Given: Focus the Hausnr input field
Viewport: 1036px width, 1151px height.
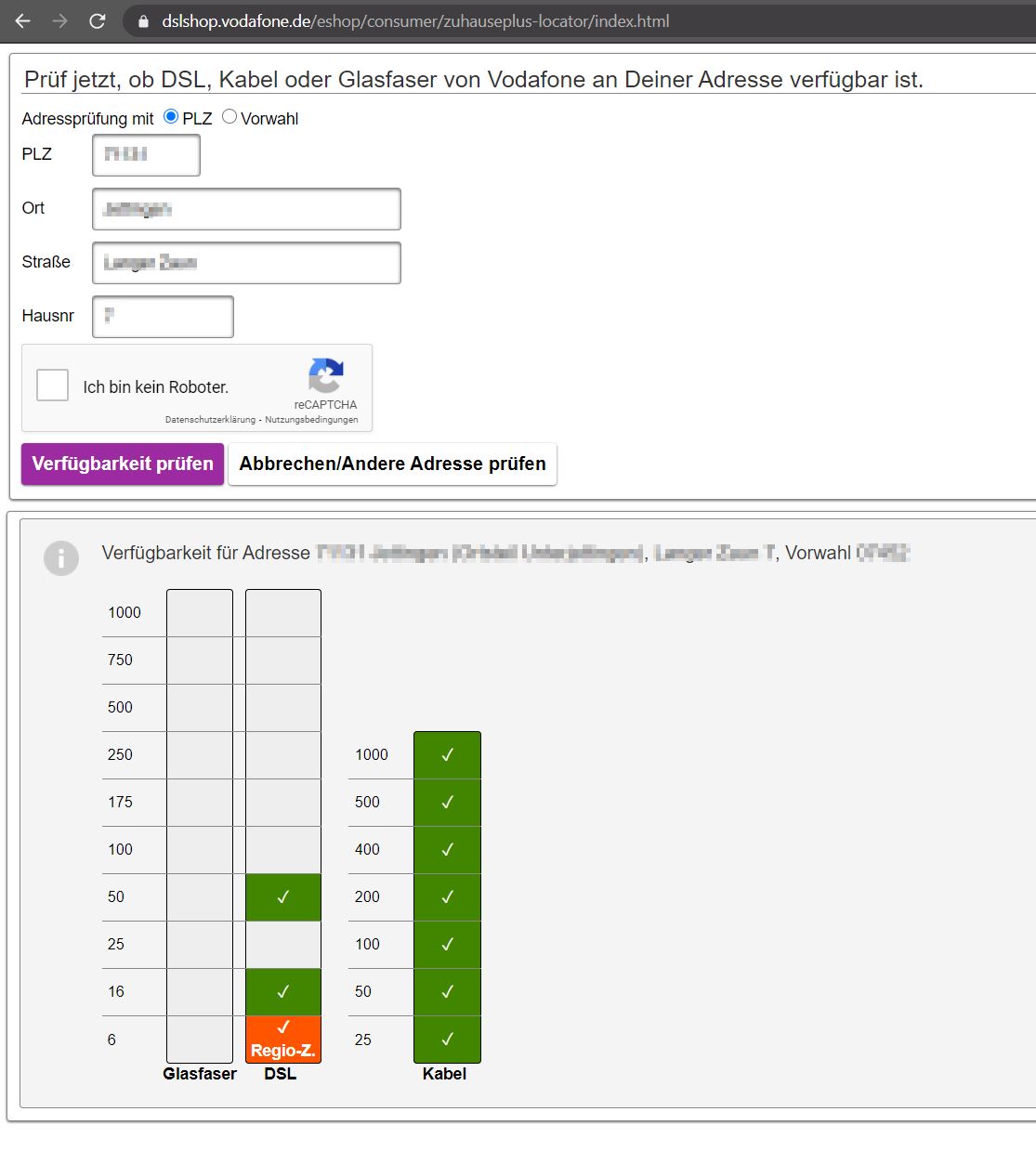Looking at the screenshot, I should pos(163,317).
